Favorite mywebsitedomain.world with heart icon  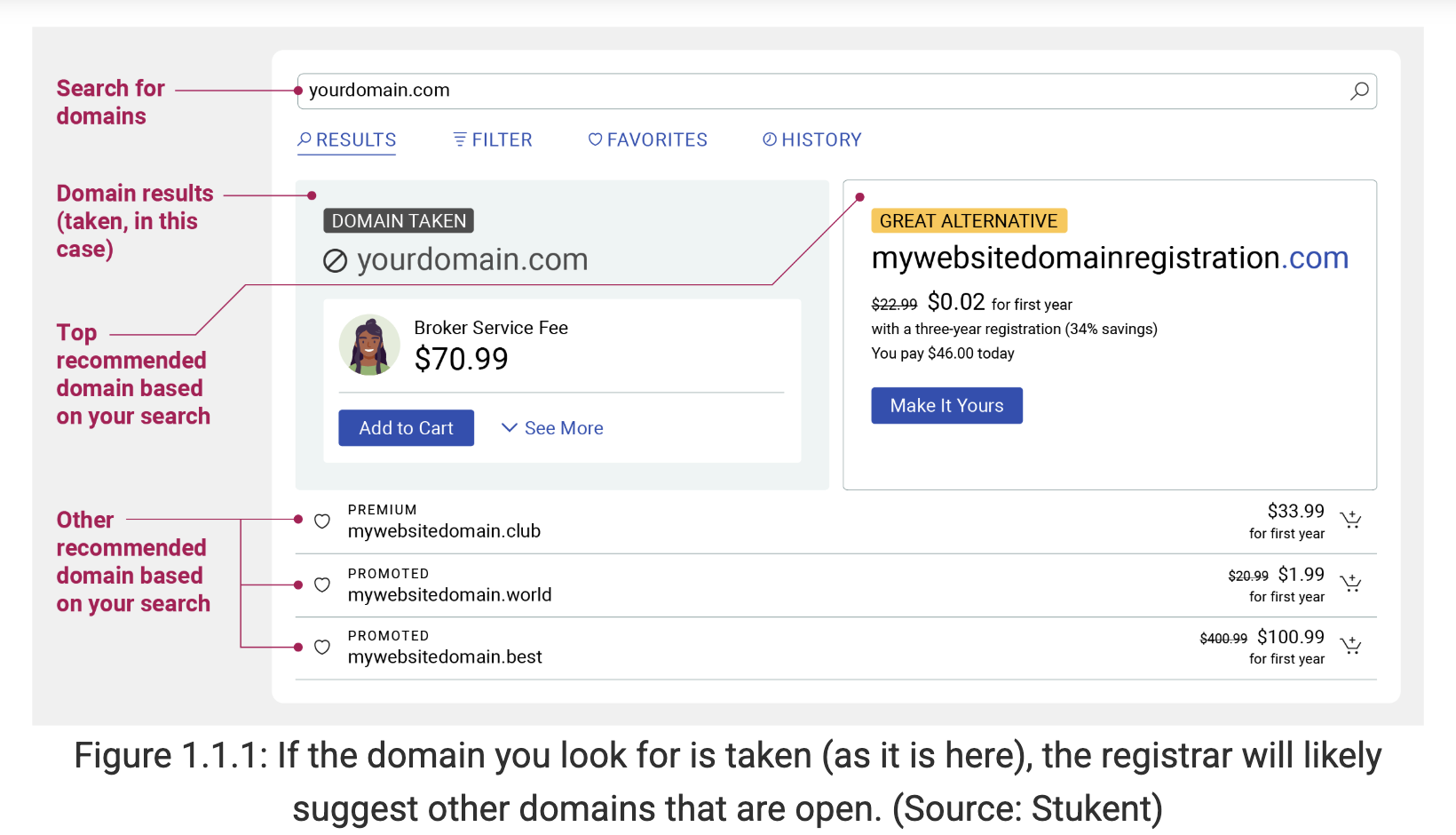[x=322, y=584]
